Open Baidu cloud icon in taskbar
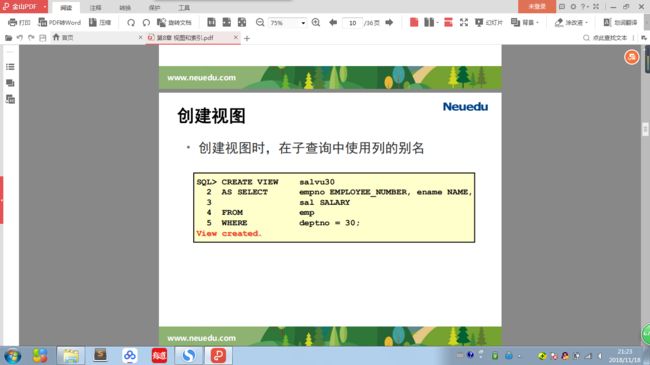This screenshot has height=365, width=650. (130, 355)
